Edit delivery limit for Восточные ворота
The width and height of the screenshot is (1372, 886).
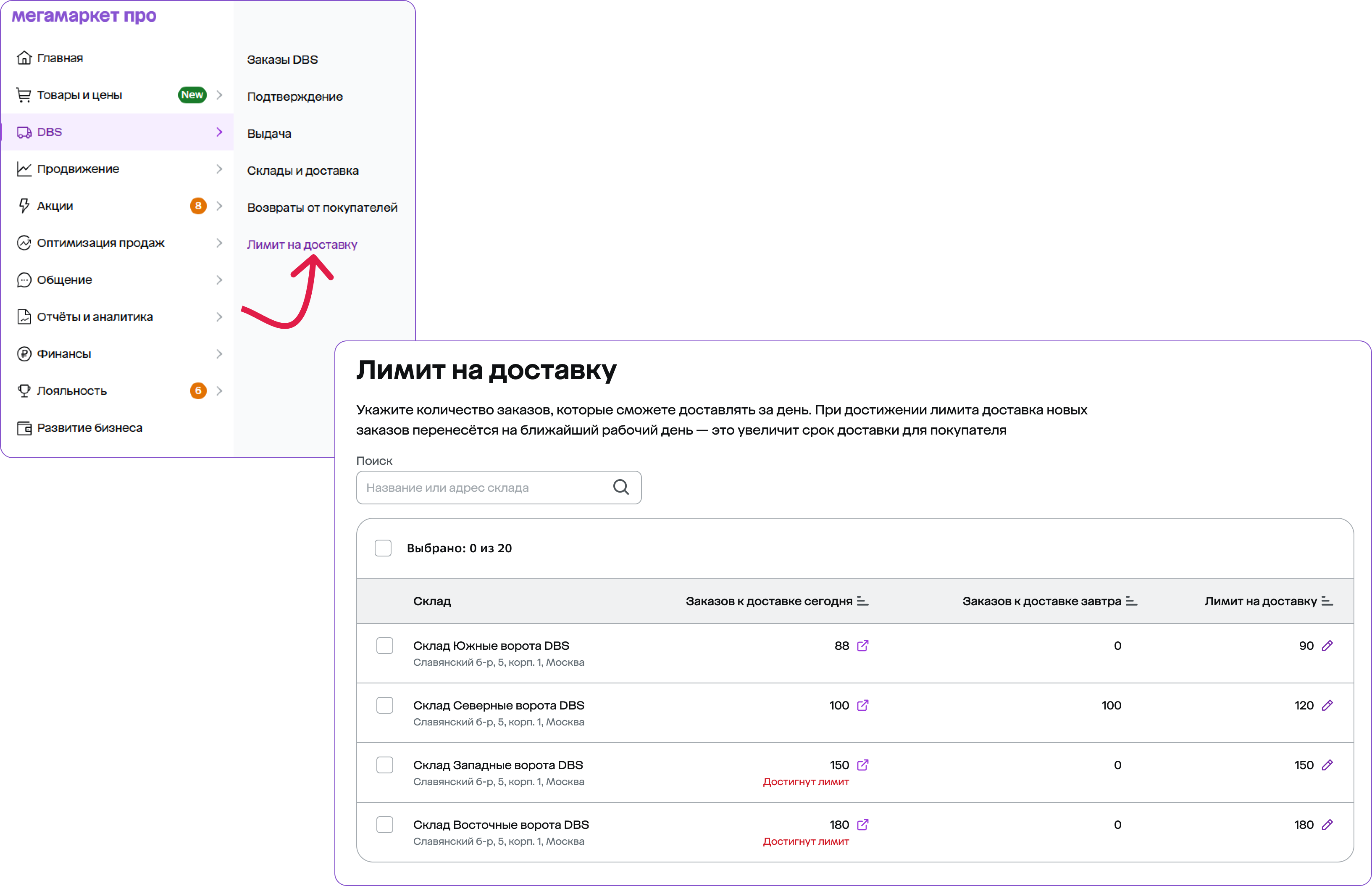coord(1327,825)
